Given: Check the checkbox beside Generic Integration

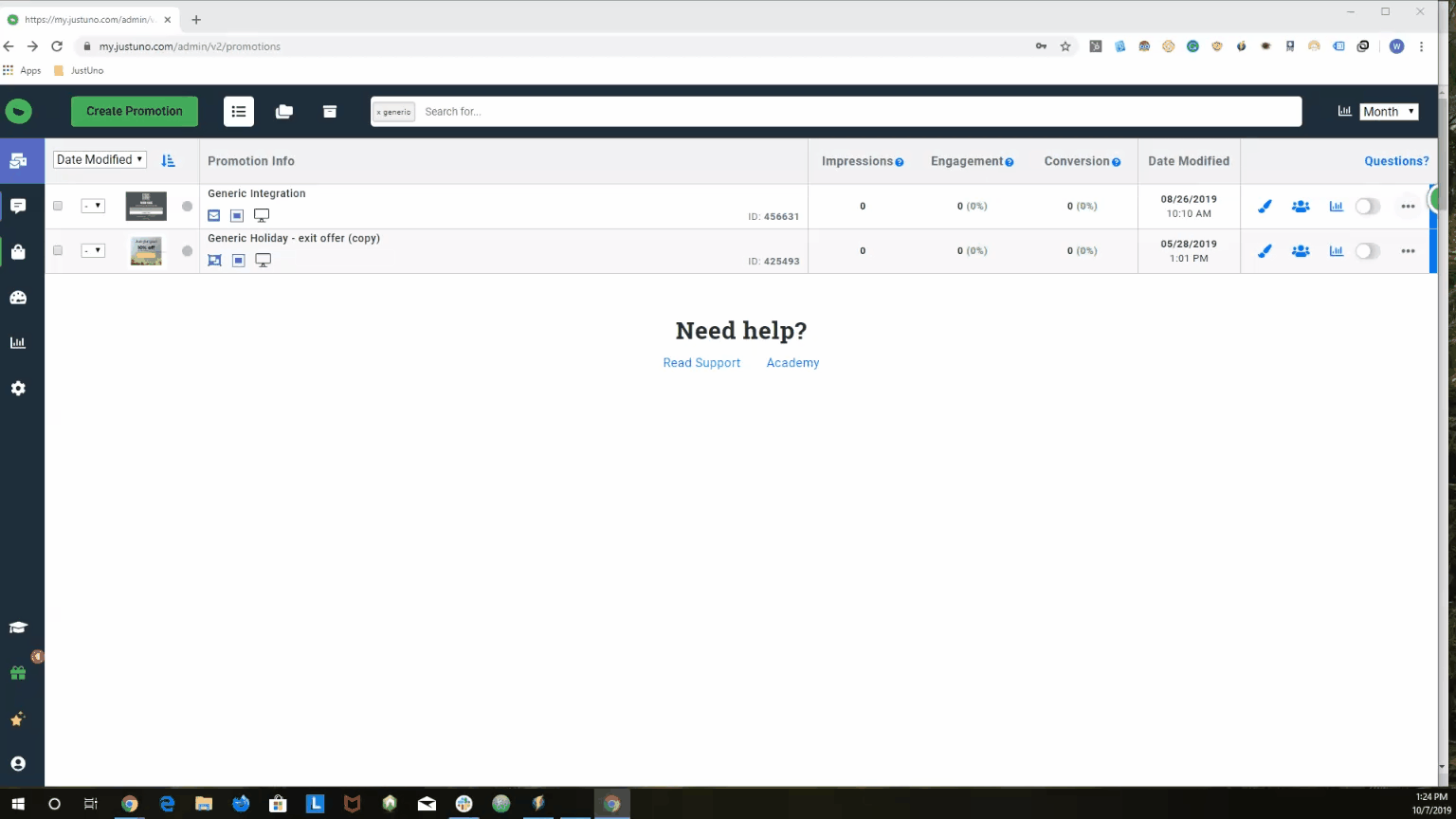Looking at the screenshot, I should [57, 206].
